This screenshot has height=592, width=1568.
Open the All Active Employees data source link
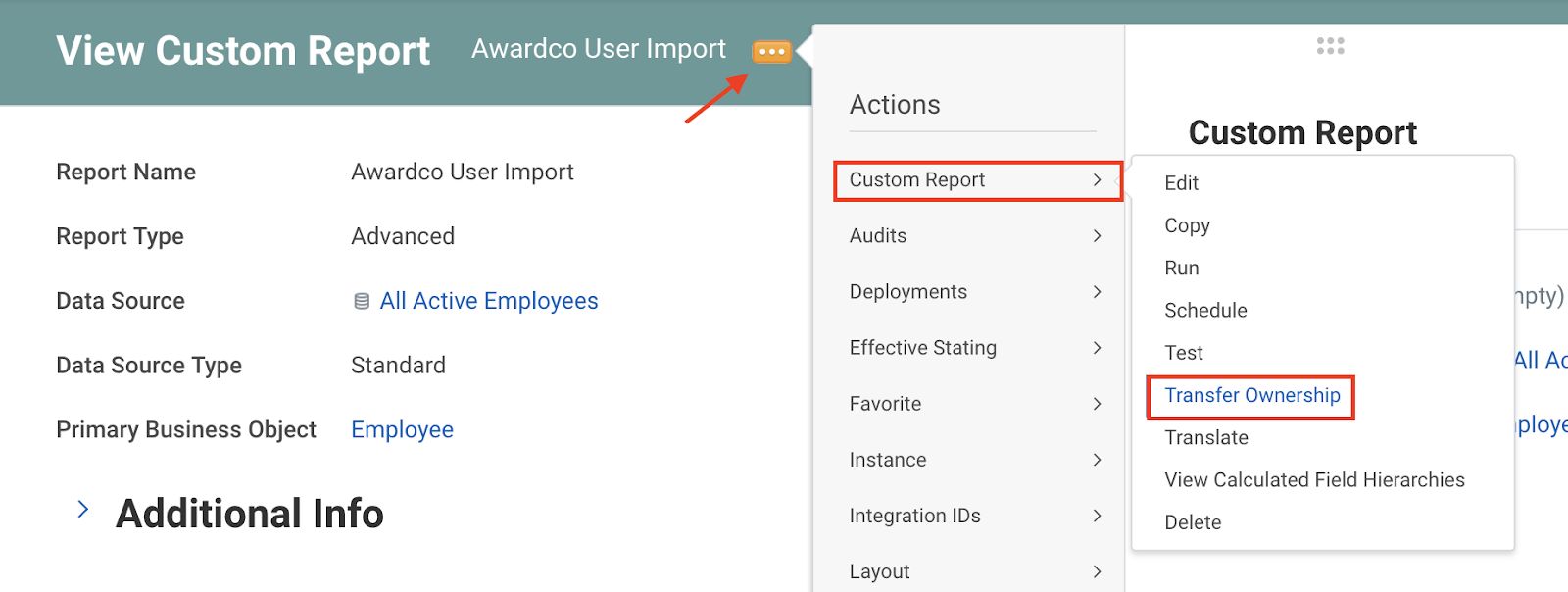pyautogui.click(x=488, y=302)
